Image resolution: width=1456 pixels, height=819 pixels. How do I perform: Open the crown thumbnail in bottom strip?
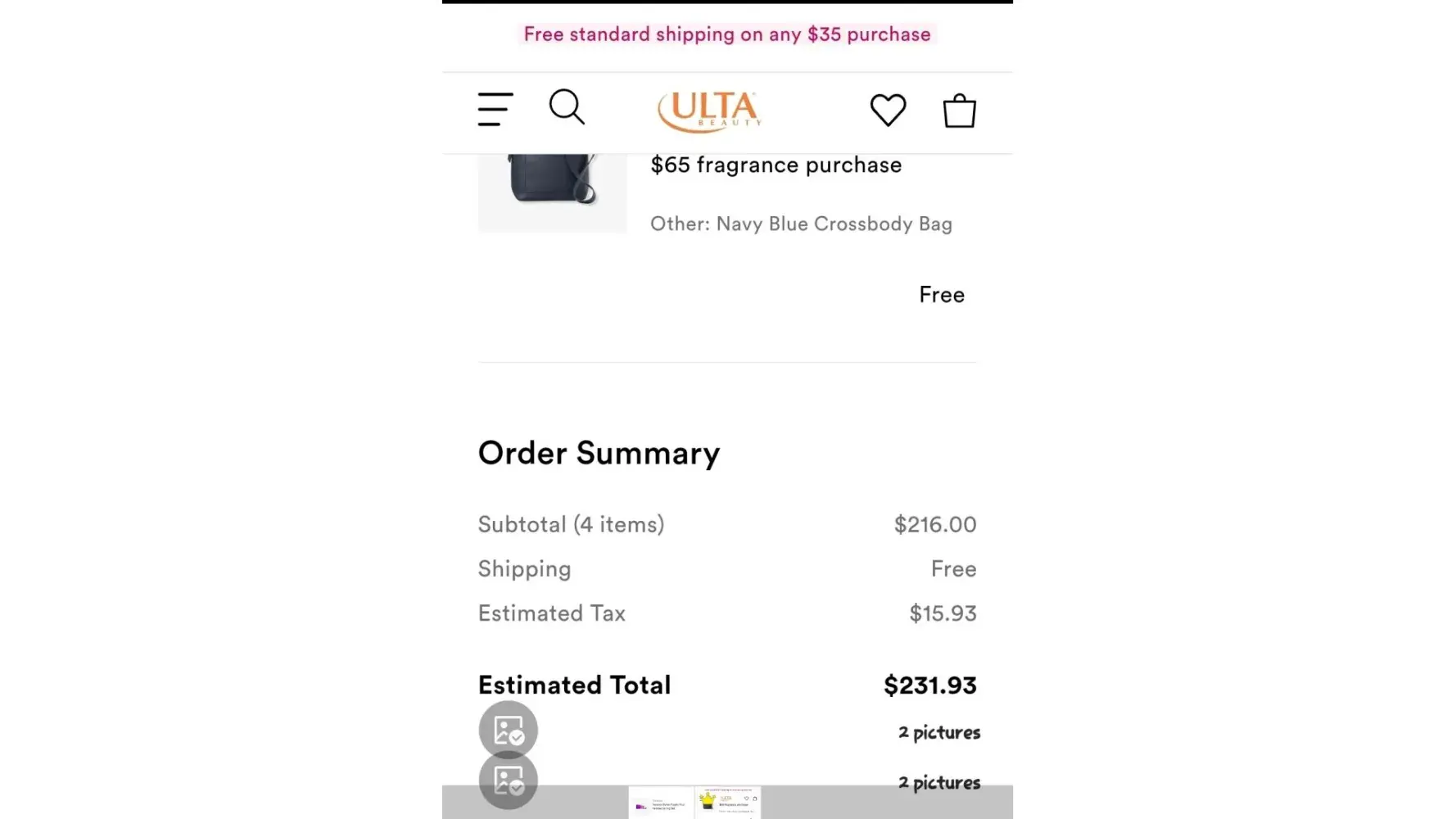coord(728,803)
